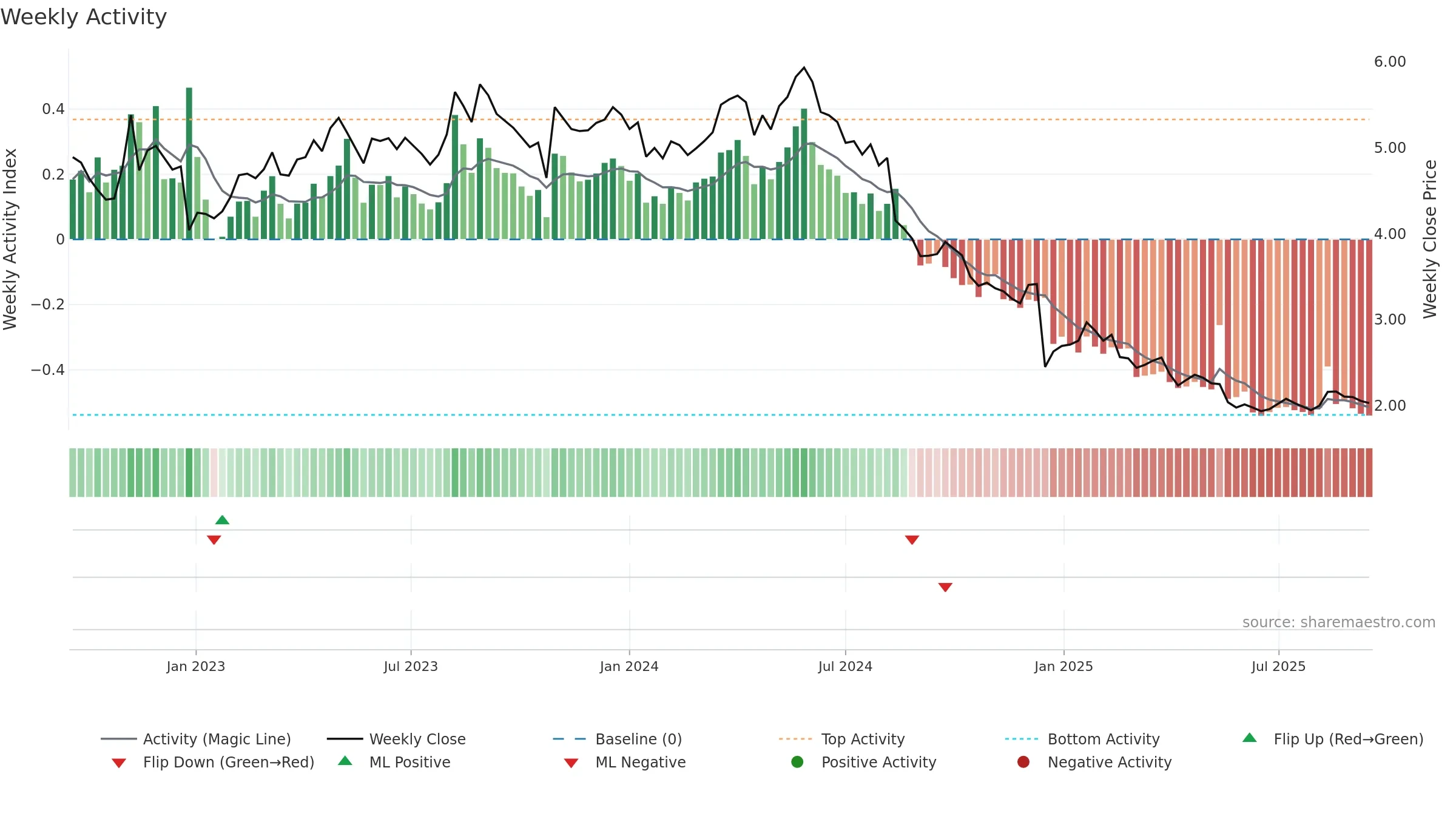Click the 3.00 price axis label

coord(1390,319)
